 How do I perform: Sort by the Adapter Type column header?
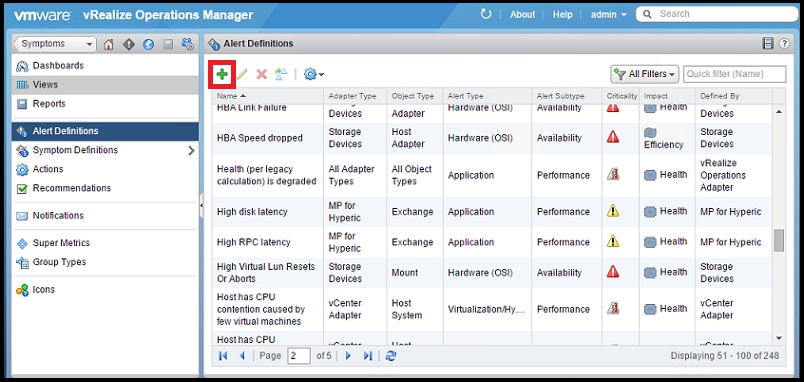coord(355,96)
